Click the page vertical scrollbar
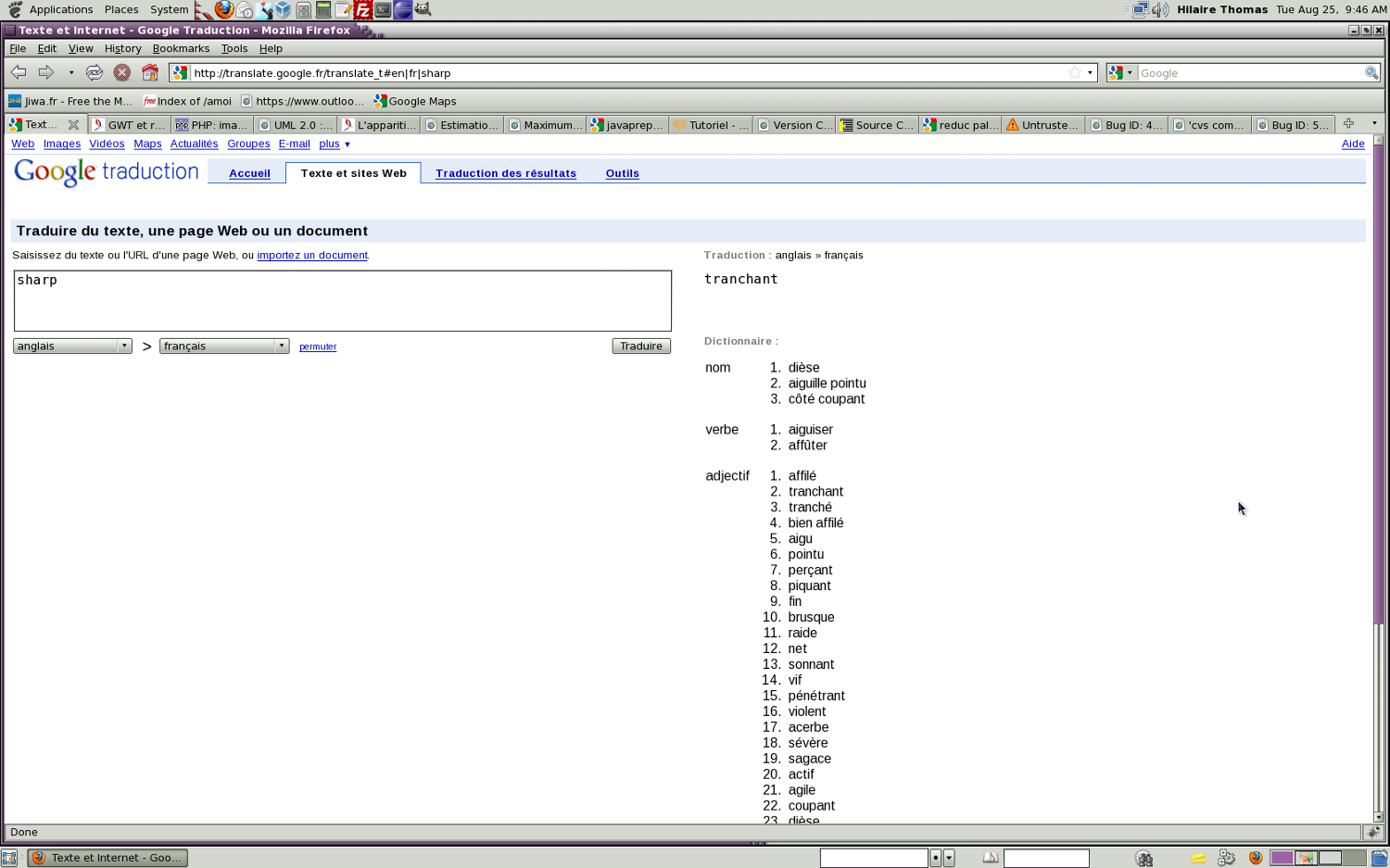This screenshot has height=868, width=1390. pos(1378,477)
